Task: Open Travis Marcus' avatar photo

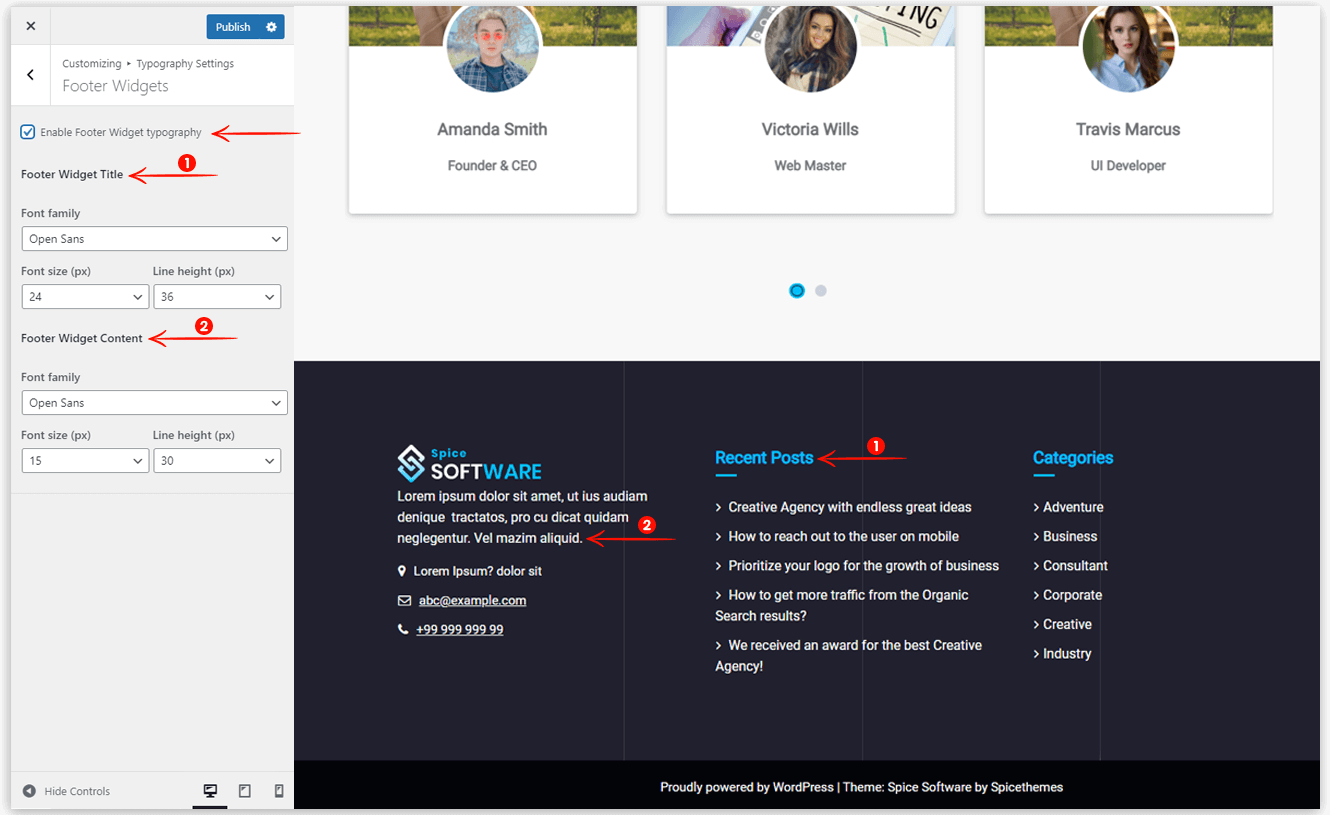Action: [1129, 46]
